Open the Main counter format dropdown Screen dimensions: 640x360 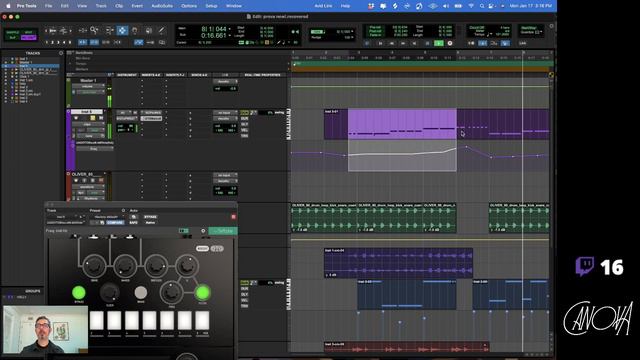pyautogui.click(x=230, y=29)
